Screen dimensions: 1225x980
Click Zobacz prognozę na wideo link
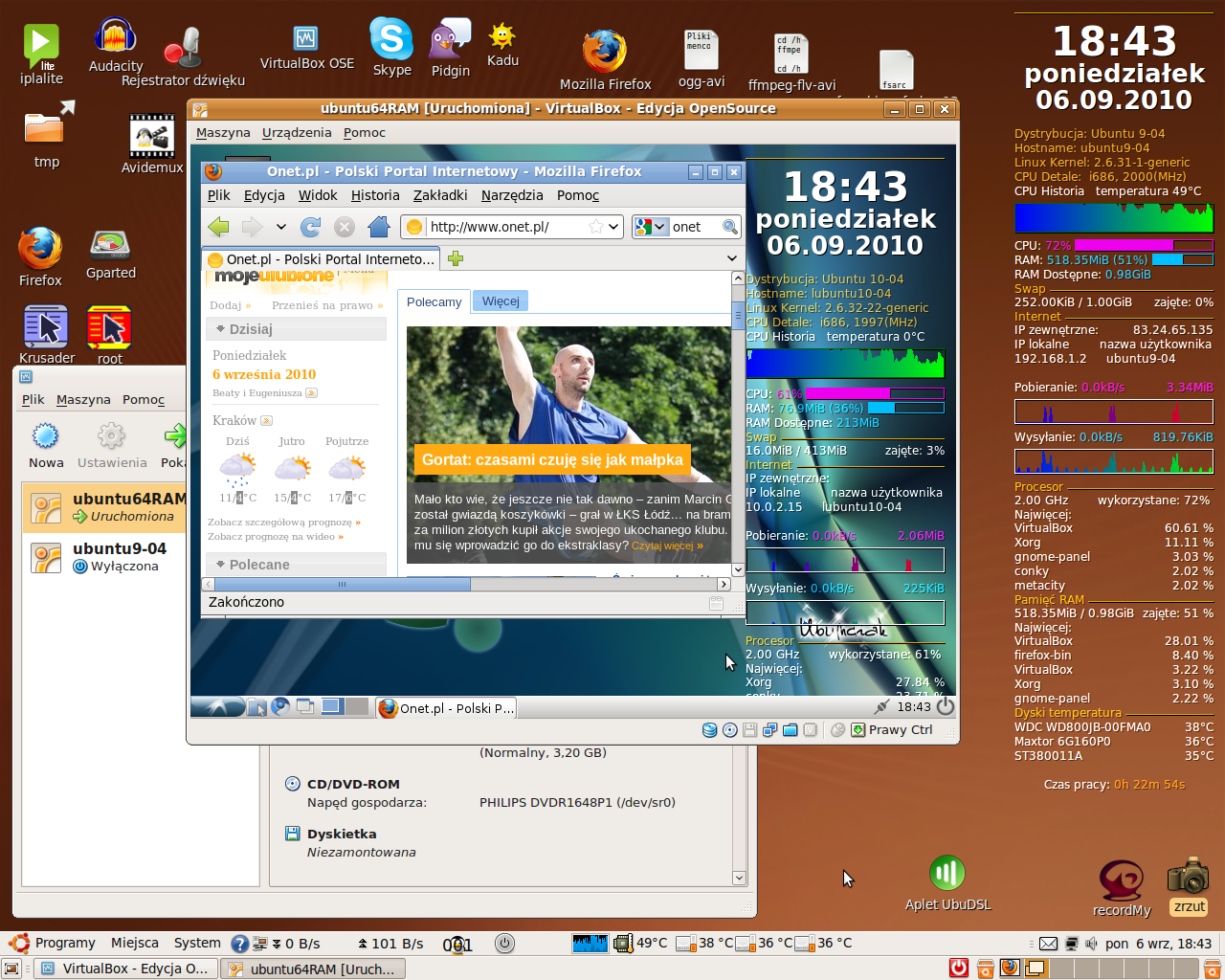pos(276,537)
